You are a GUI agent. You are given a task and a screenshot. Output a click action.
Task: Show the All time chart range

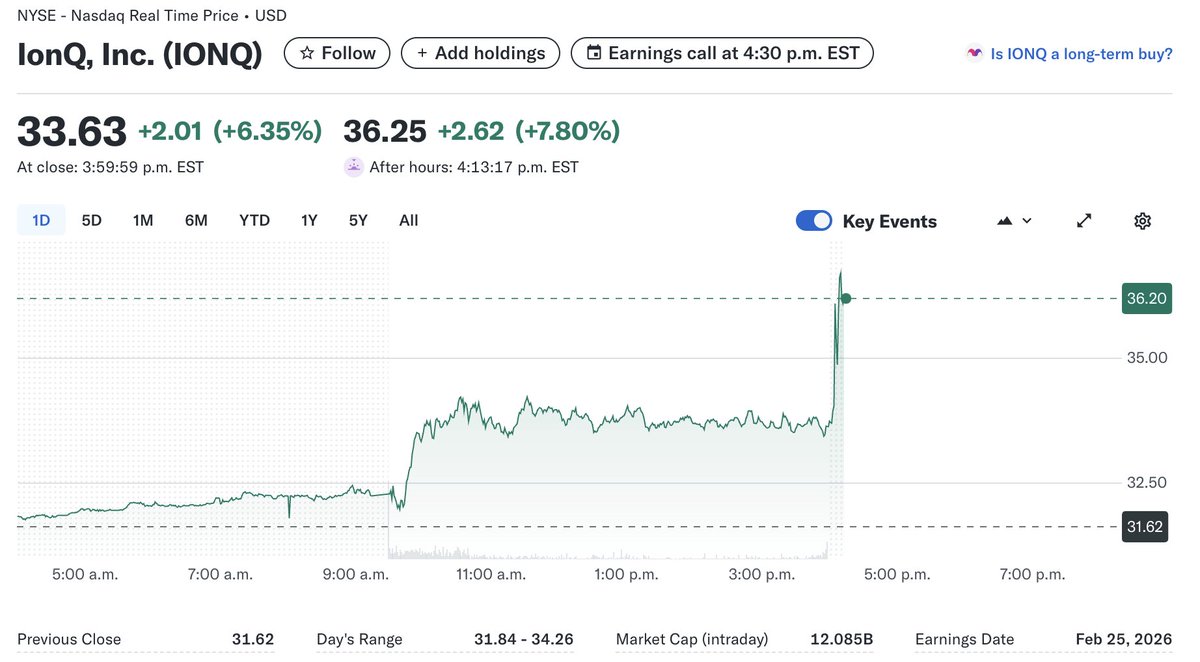click(x=408, y=220)
